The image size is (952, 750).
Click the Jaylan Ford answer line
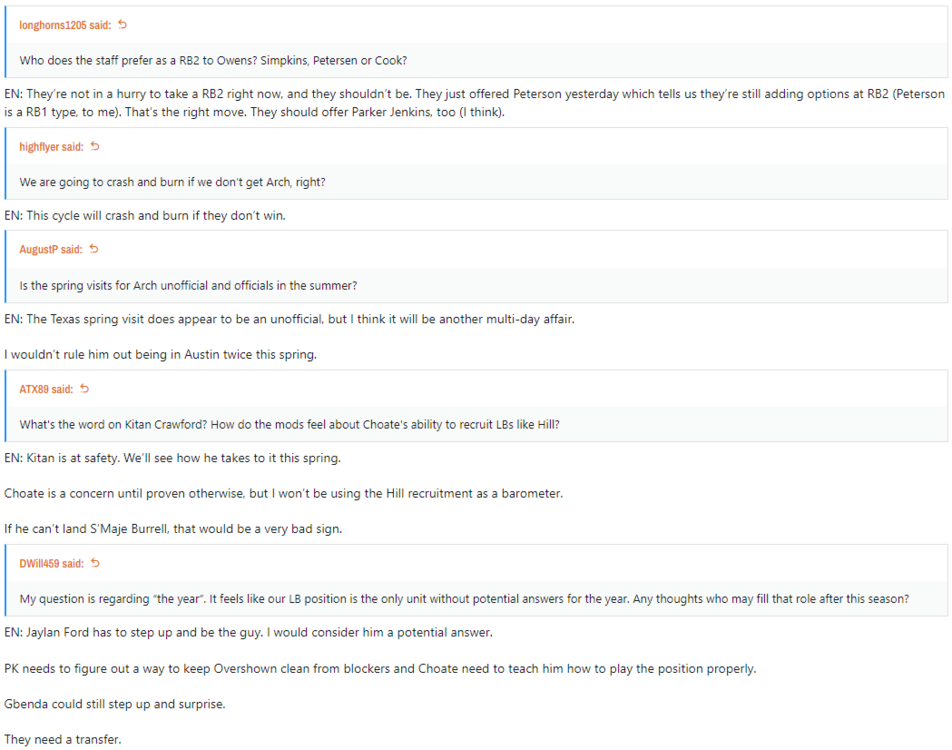[x=248, y=633]
